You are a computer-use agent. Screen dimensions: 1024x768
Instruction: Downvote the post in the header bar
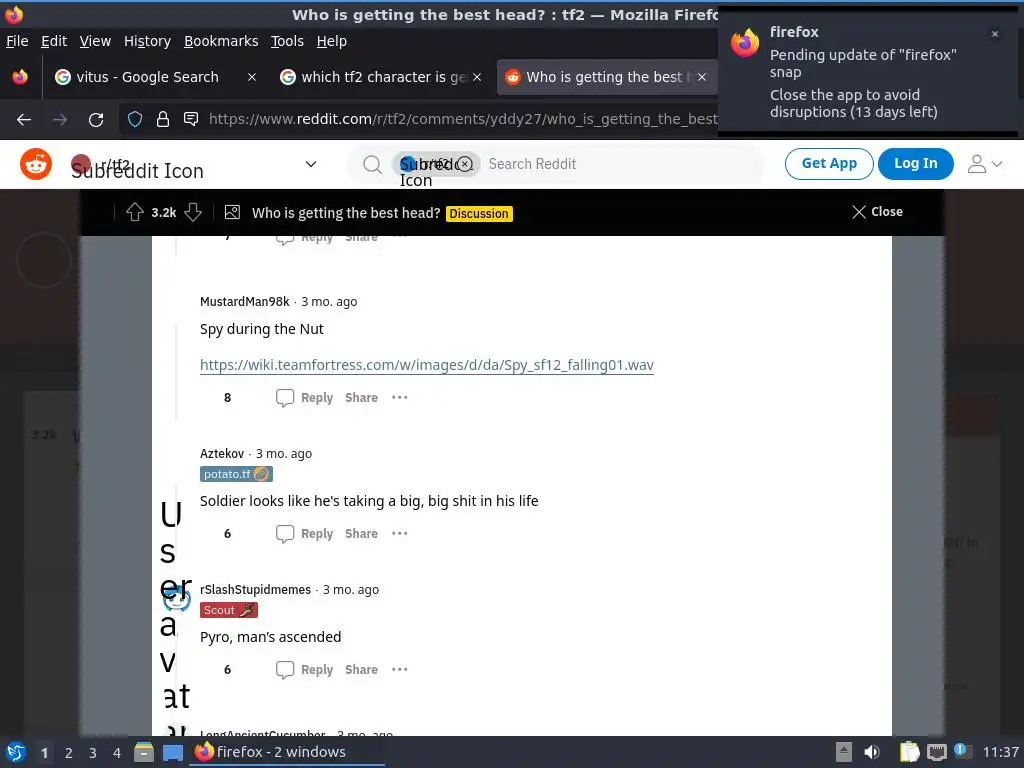point(193,212)
